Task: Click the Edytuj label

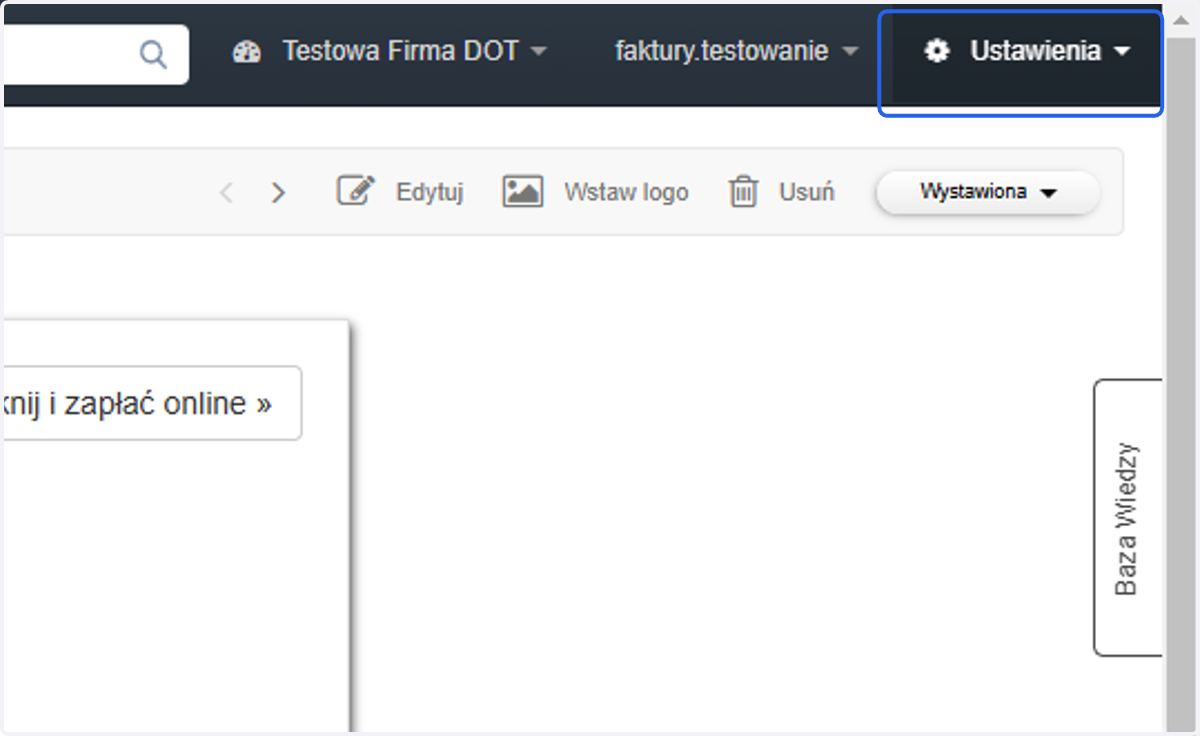Action: (429, 192)
